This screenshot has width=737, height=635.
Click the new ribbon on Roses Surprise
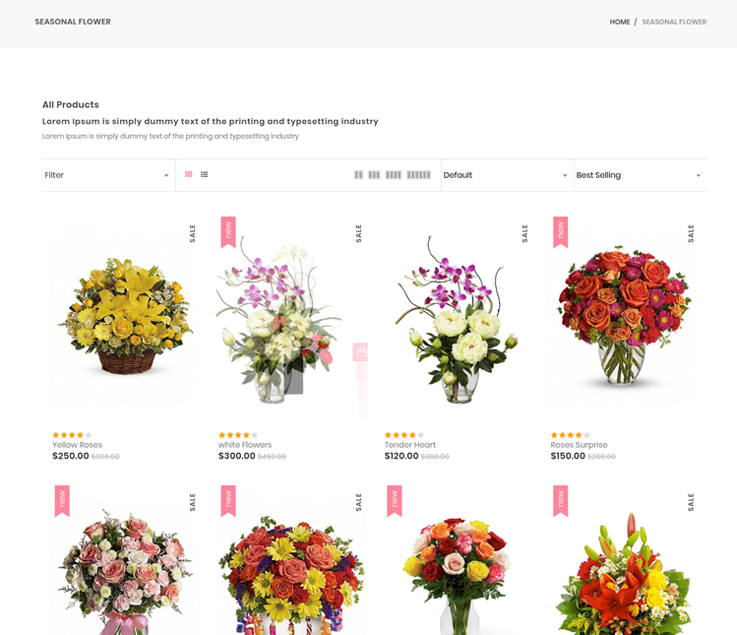(x=560, y=231)
